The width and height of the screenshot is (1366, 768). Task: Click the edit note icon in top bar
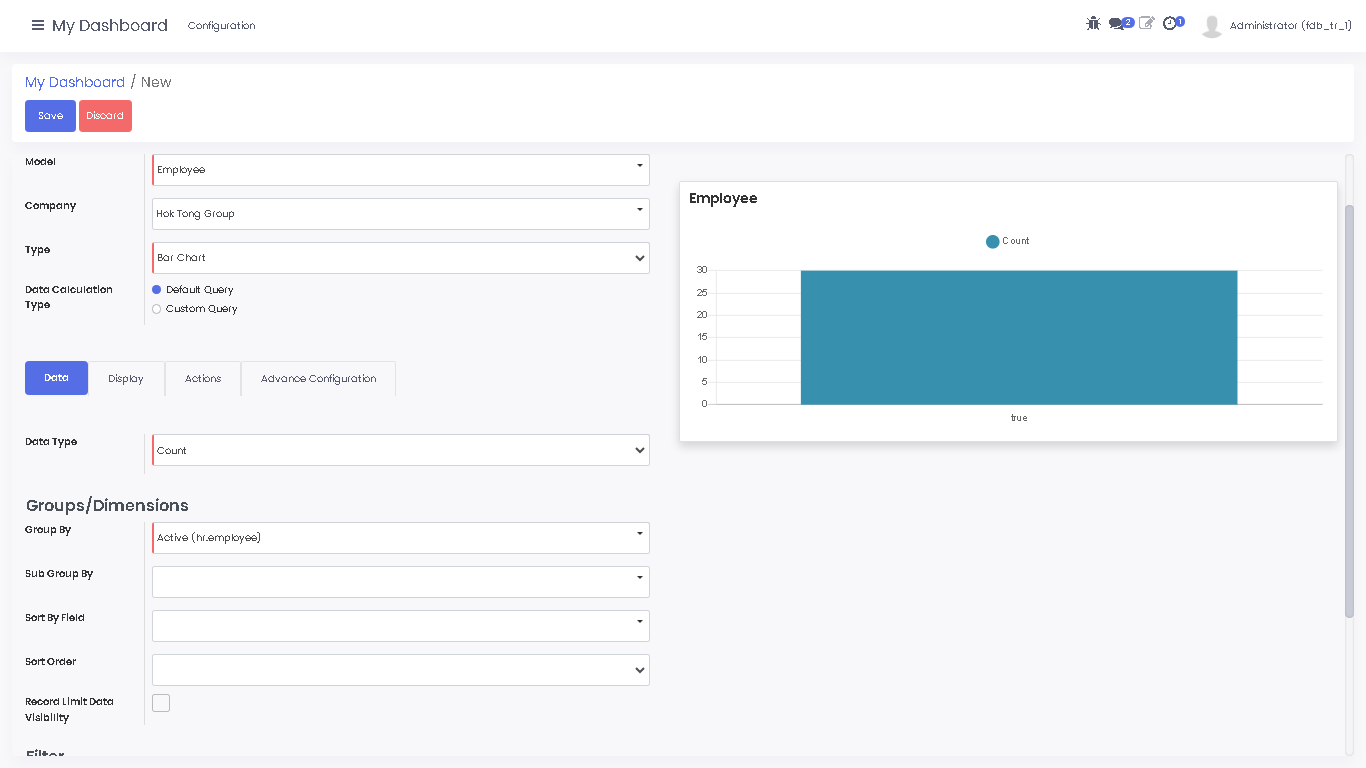click(1146, 23)
